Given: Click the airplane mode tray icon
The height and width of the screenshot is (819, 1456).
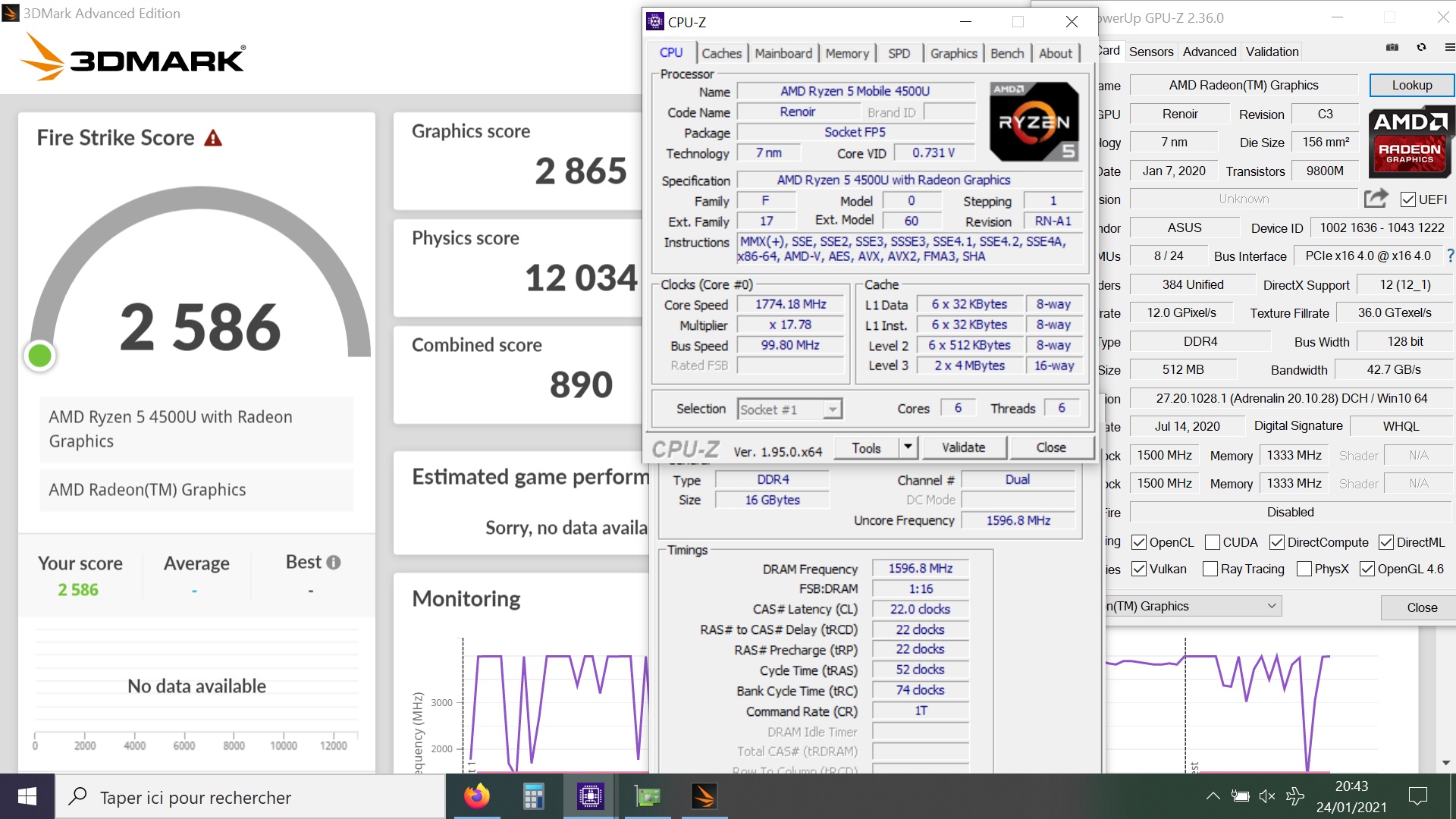Looking at the screenshot, I should click(x=1295, y=796).
